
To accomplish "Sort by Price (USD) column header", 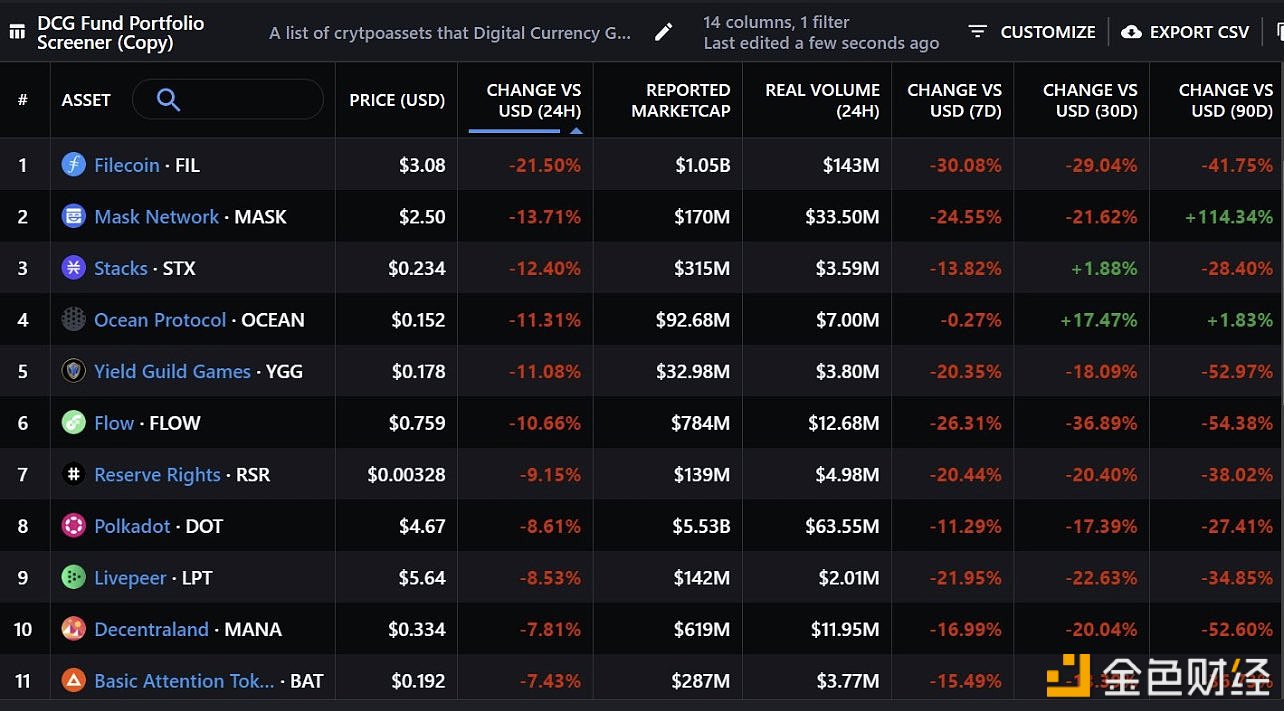I will [x=397, y=100].
